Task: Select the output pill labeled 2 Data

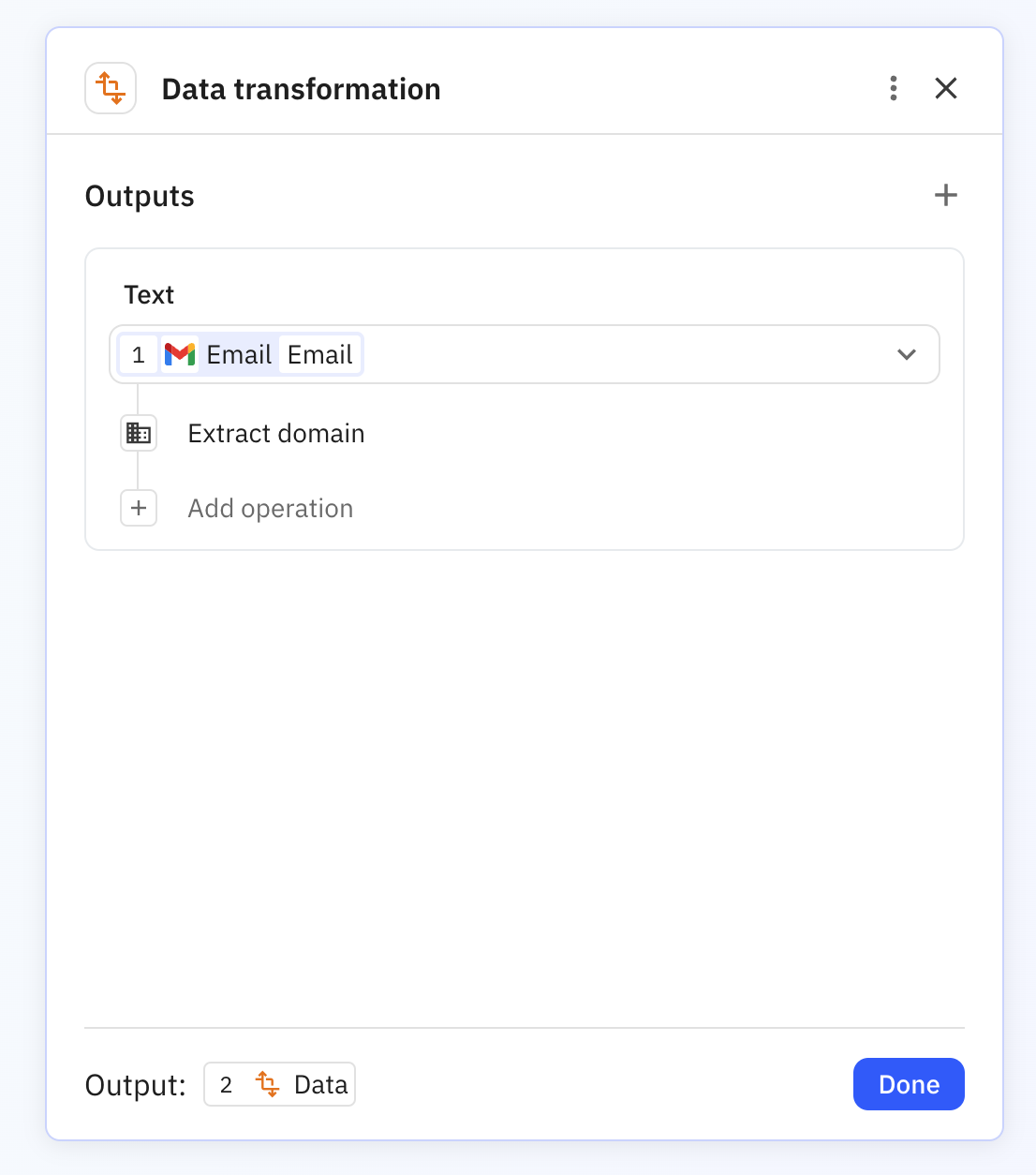Action: pyautogui.click(x=279, y=1084)
